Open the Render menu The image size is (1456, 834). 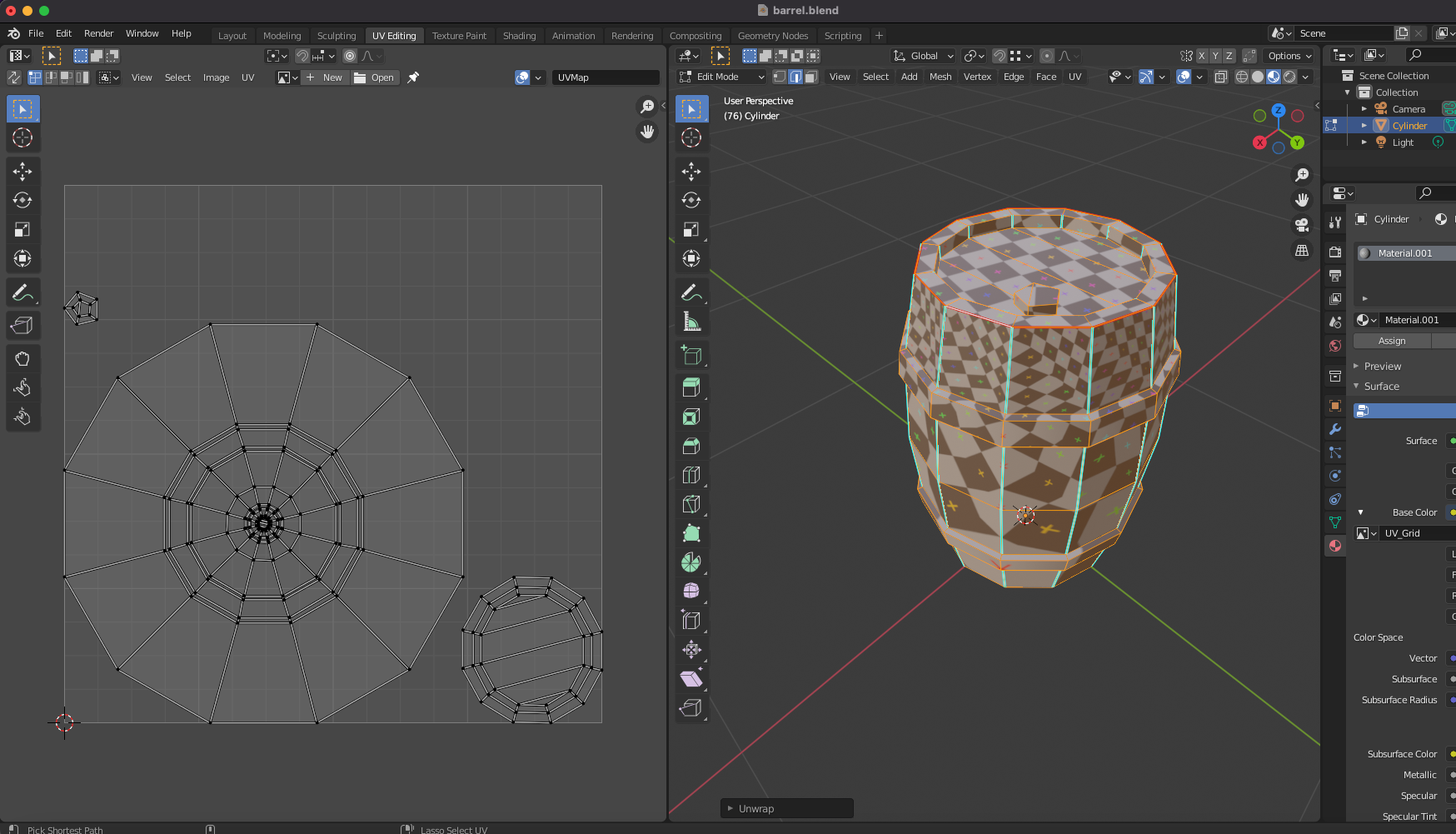(98, 33)
